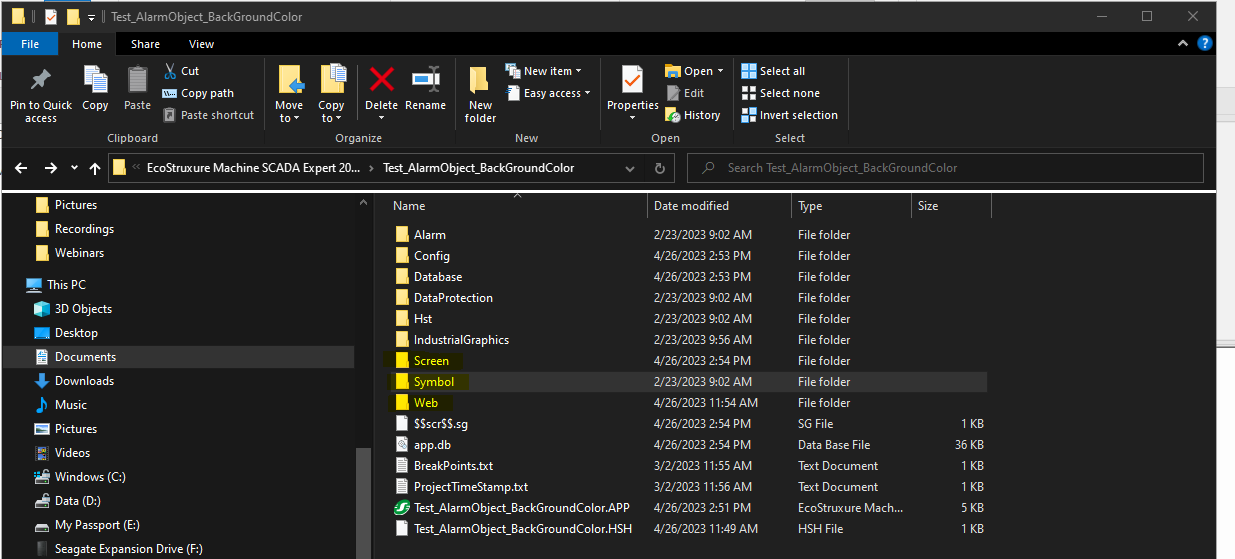This screenshot has width=1235, height=559.
Task: Open the New item dropdown
Action: click(544, 71)
